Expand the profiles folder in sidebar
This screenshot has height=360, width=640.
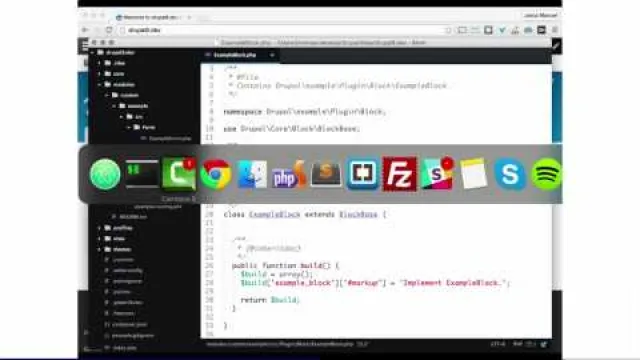pos(99,228)
